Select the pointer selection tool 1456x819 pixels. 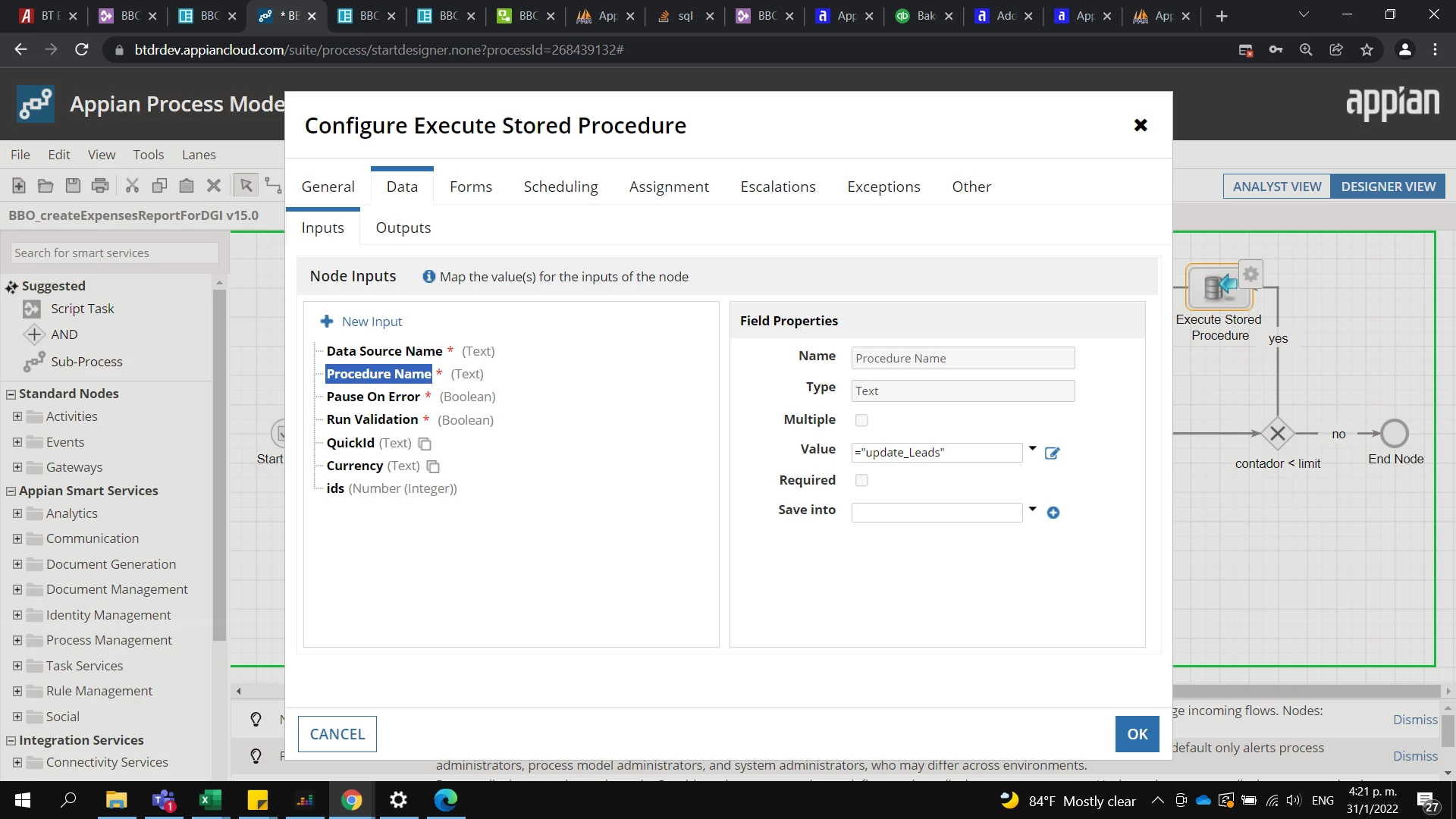coord(246,186)
